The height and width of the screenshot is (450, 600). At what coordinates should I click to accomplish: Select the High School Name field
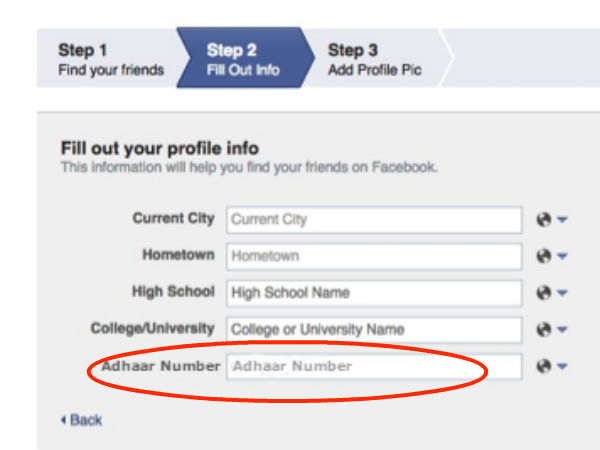374,294
